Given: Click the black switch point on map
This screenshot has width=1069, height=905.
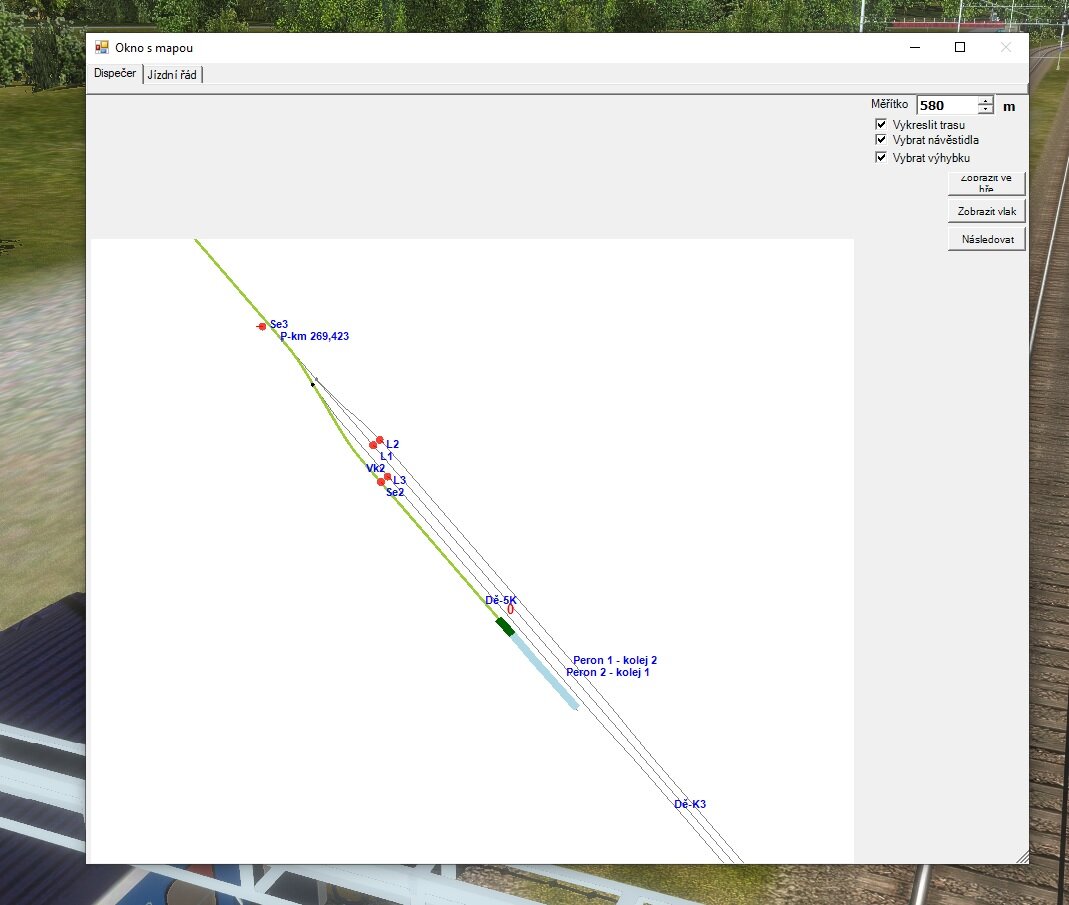Looking at the screenshot, I should 313,385.
